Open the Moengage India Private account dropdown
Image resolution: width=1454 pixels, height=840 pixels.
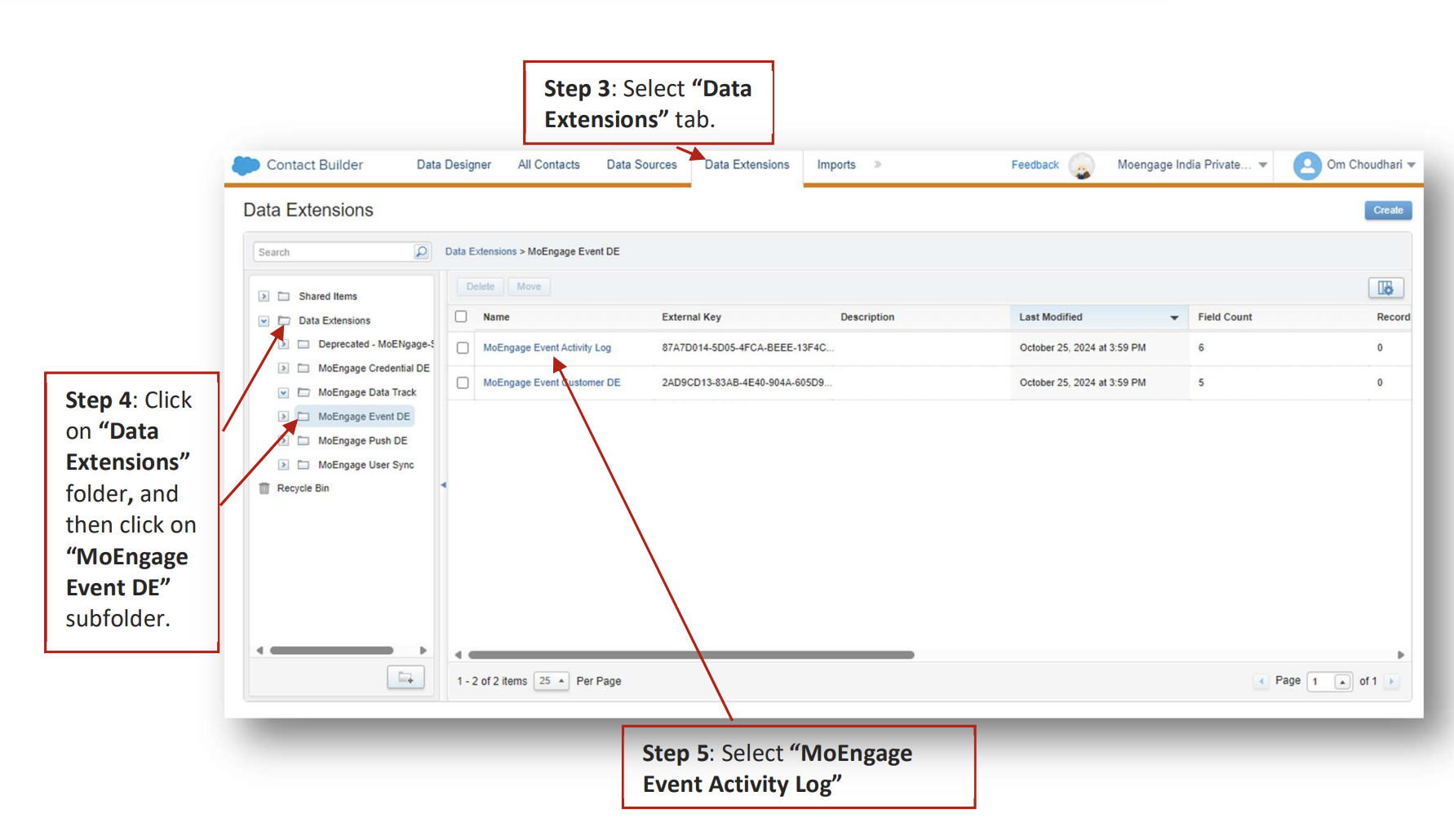pyautogui.click(x=1262, y=165)
